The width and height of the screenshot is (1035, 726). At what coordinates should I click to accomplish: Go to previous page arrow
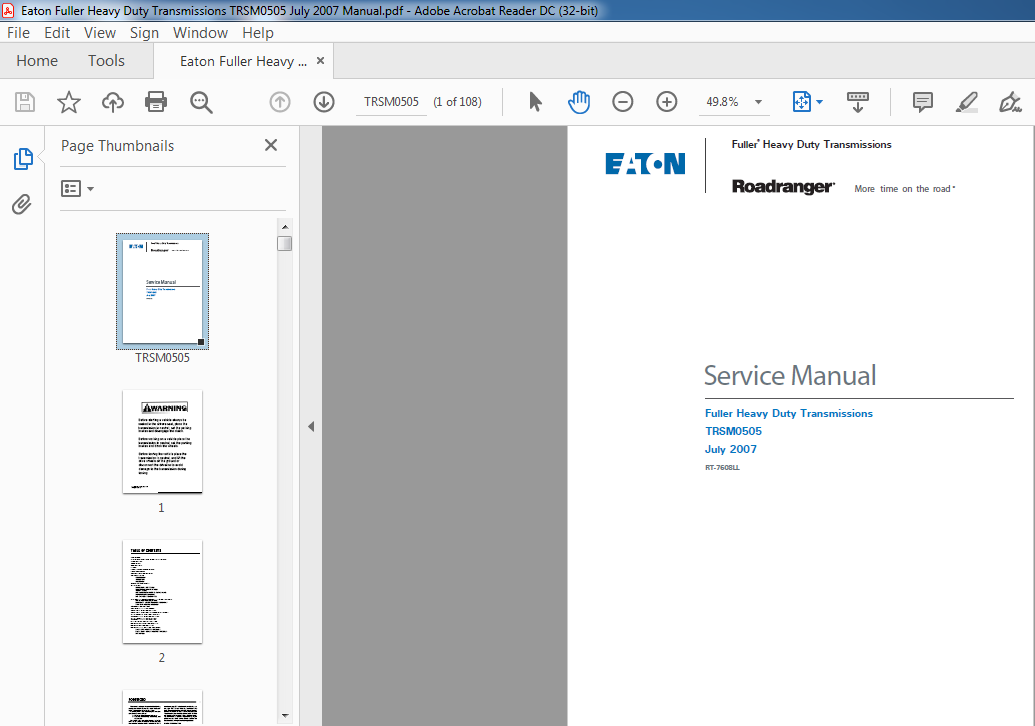coord(280,102)
